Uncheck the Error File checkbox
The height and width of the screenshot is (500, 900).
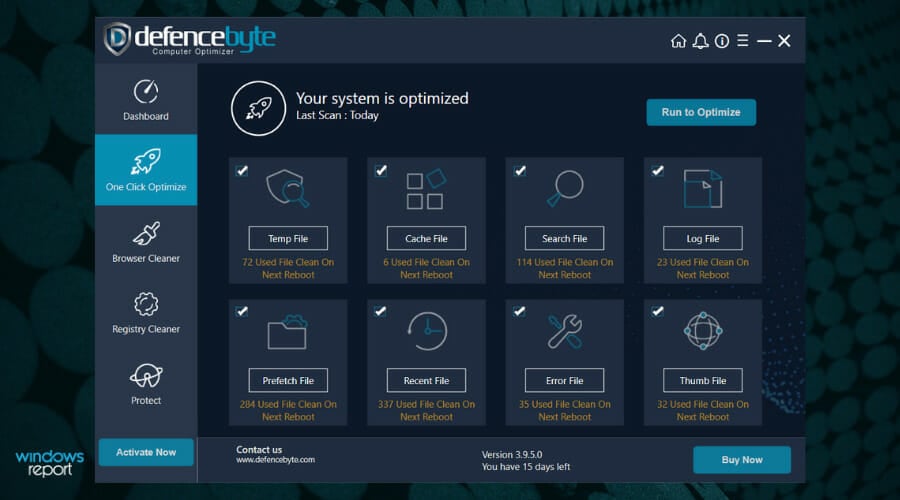(519, 311)
